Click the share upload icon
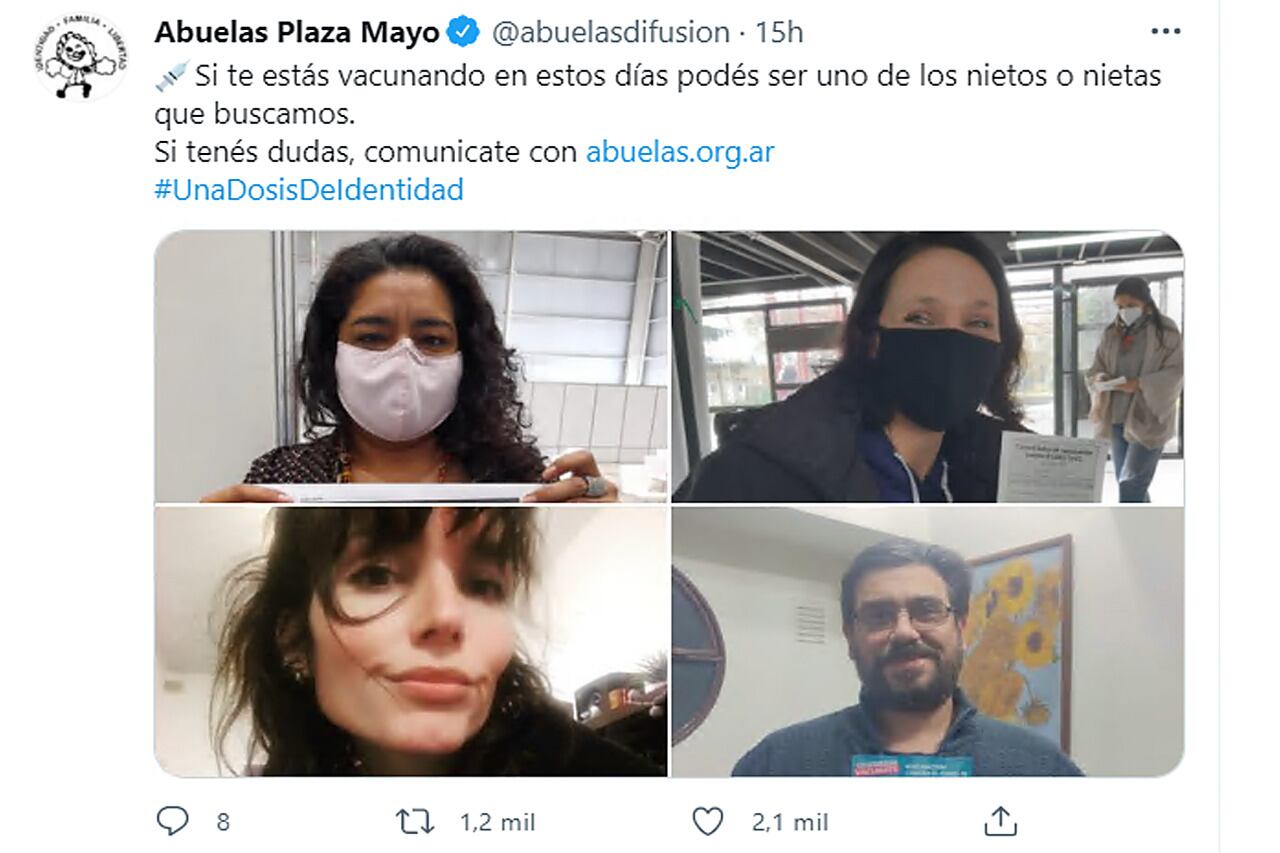Image resolution: width=1280 pixels, height=853 pixels. (x=1002, y=821)
